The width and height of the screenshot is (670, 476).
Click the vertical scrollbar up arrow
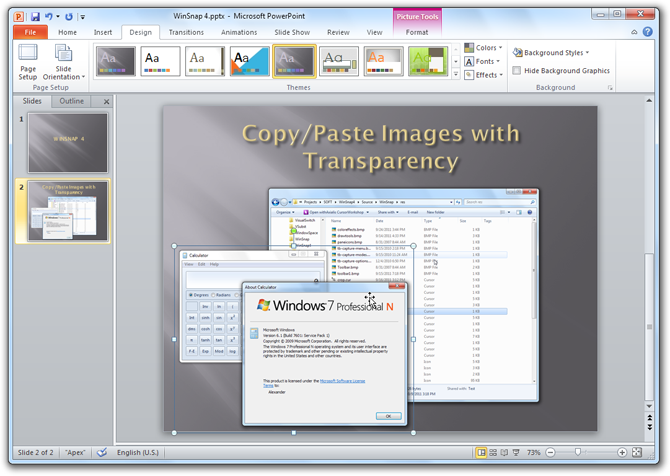[649, 101]
